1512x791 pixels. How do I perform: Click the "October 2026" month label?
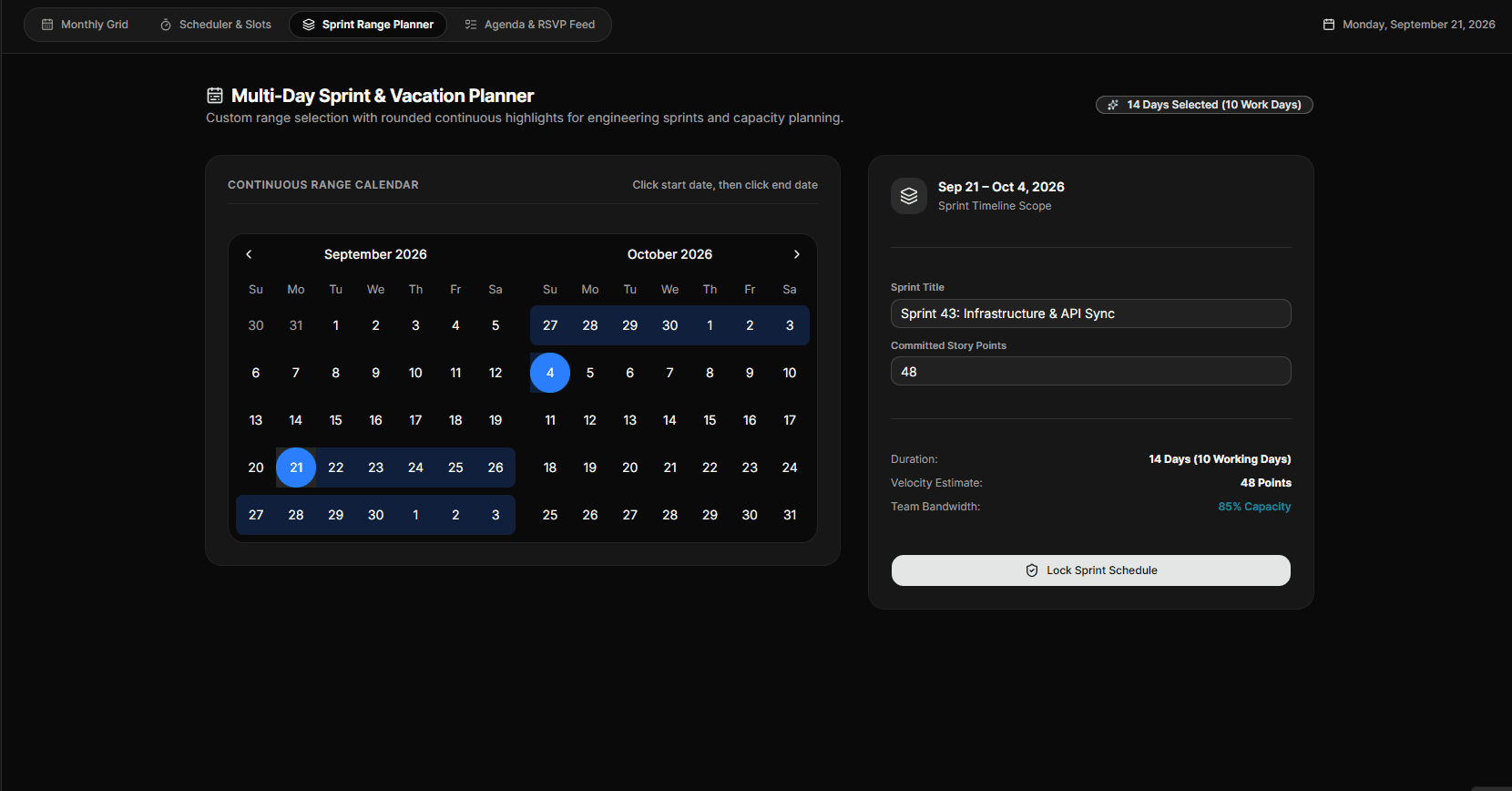point(669,254)
